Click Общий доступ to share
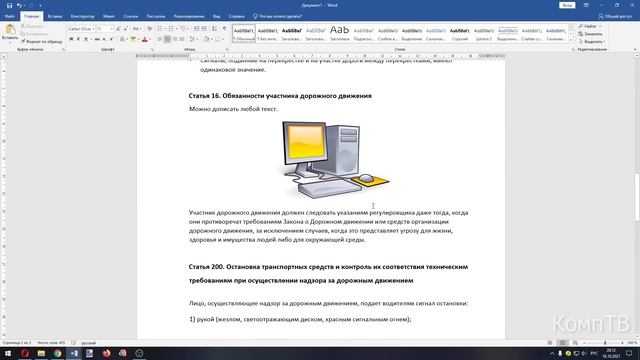Image resolution: width=640 pixels, height=360 pixels. [615, 16]
